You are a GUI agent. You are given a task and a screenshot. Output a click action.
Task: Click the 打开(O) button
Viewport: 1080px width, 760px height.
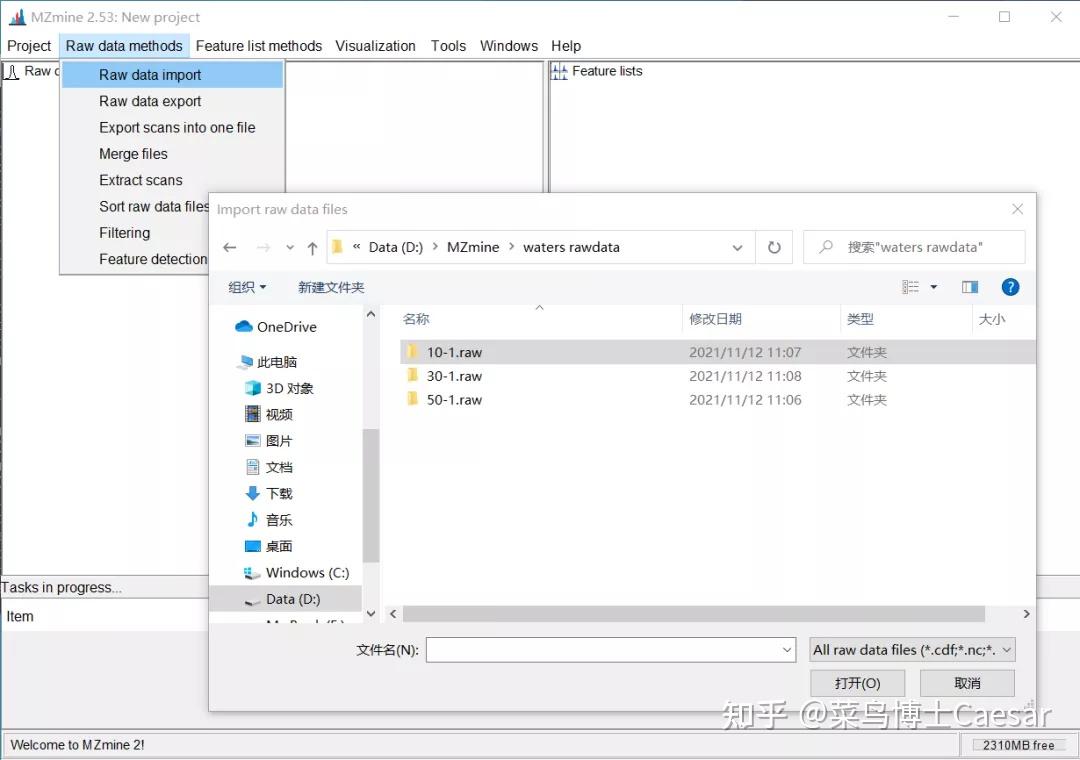pos(857,683)
